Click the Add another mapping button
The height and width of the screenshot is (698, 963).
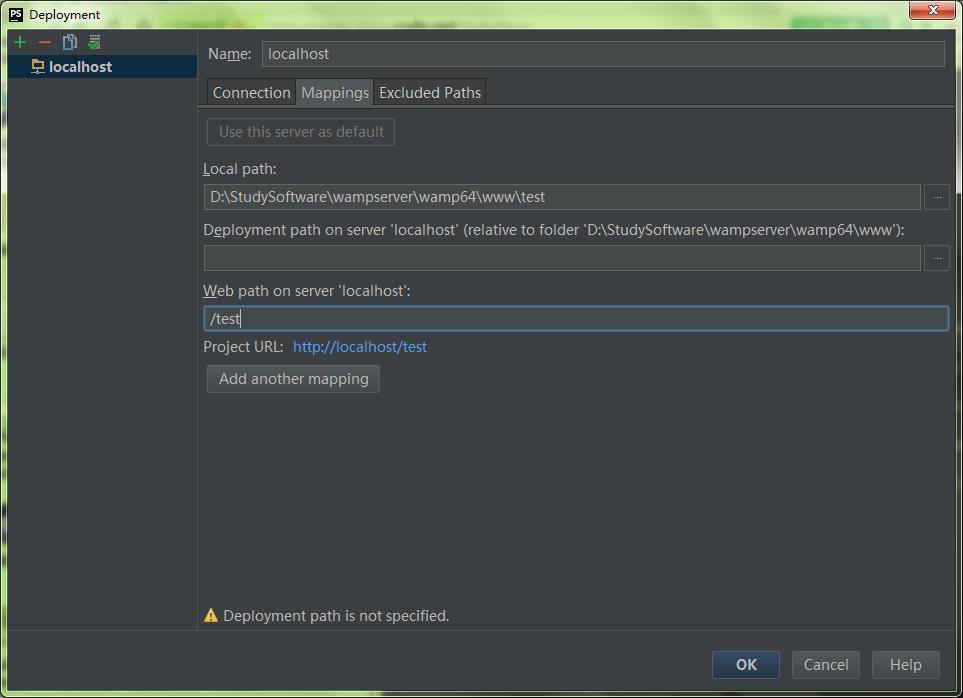(293, 379)
